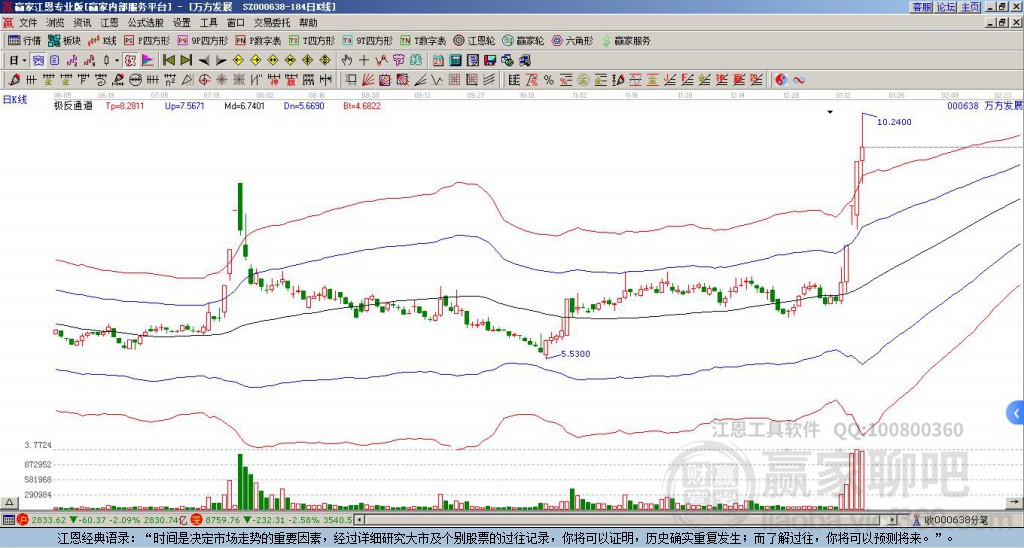Open the 公式选股 menu

(x=146, y=23)
